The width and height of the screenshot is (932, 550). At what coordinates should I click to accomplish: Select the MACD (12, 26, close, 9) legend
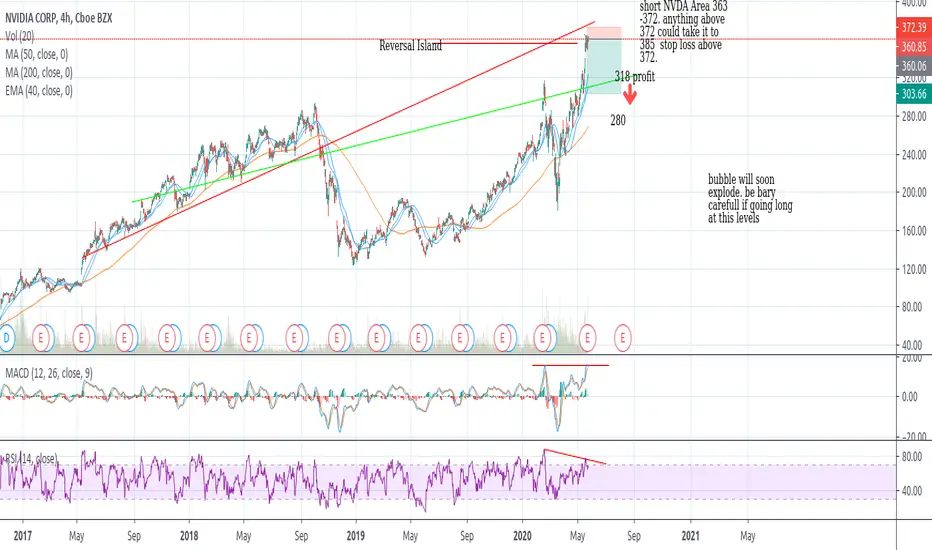(49, 373)
